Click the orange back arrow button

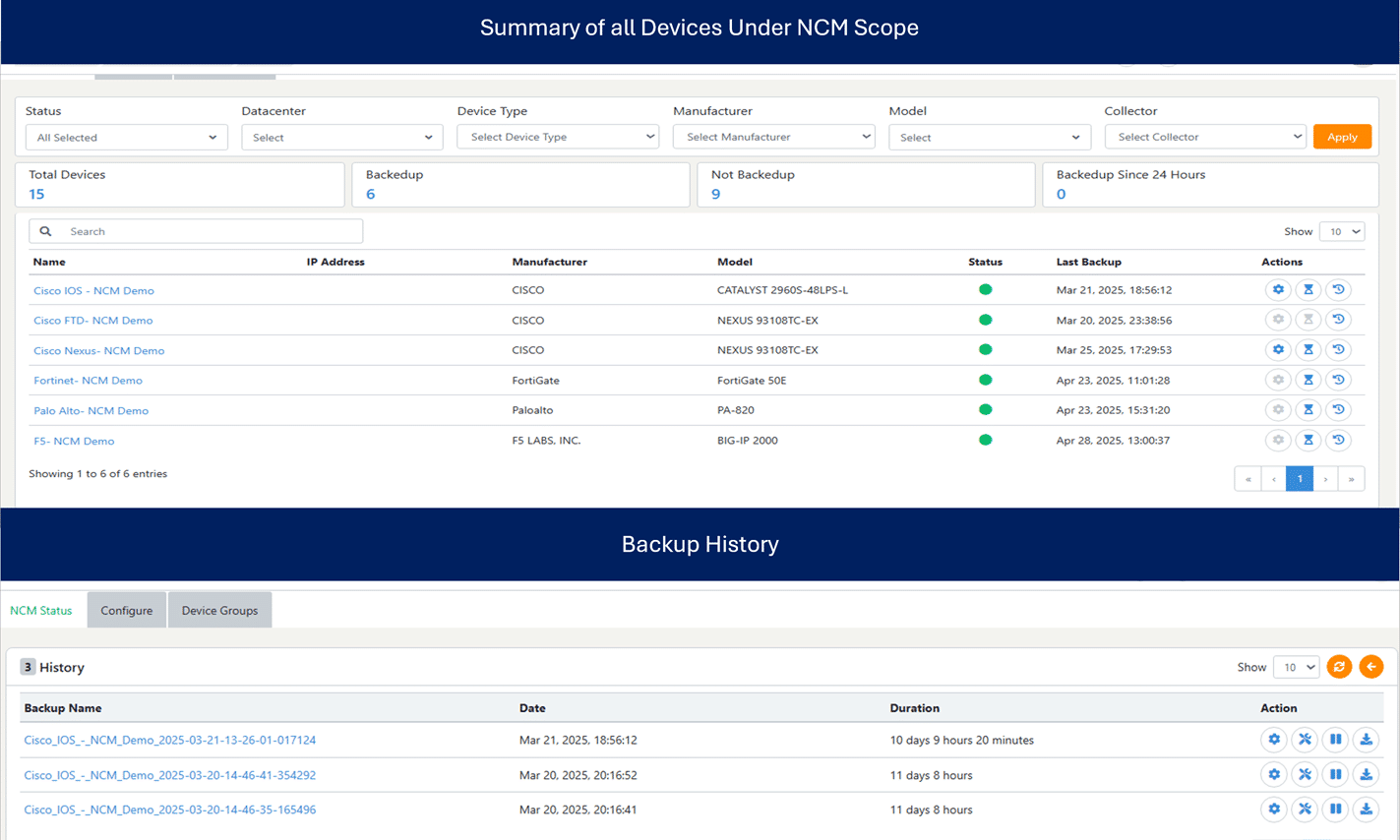1370,667
